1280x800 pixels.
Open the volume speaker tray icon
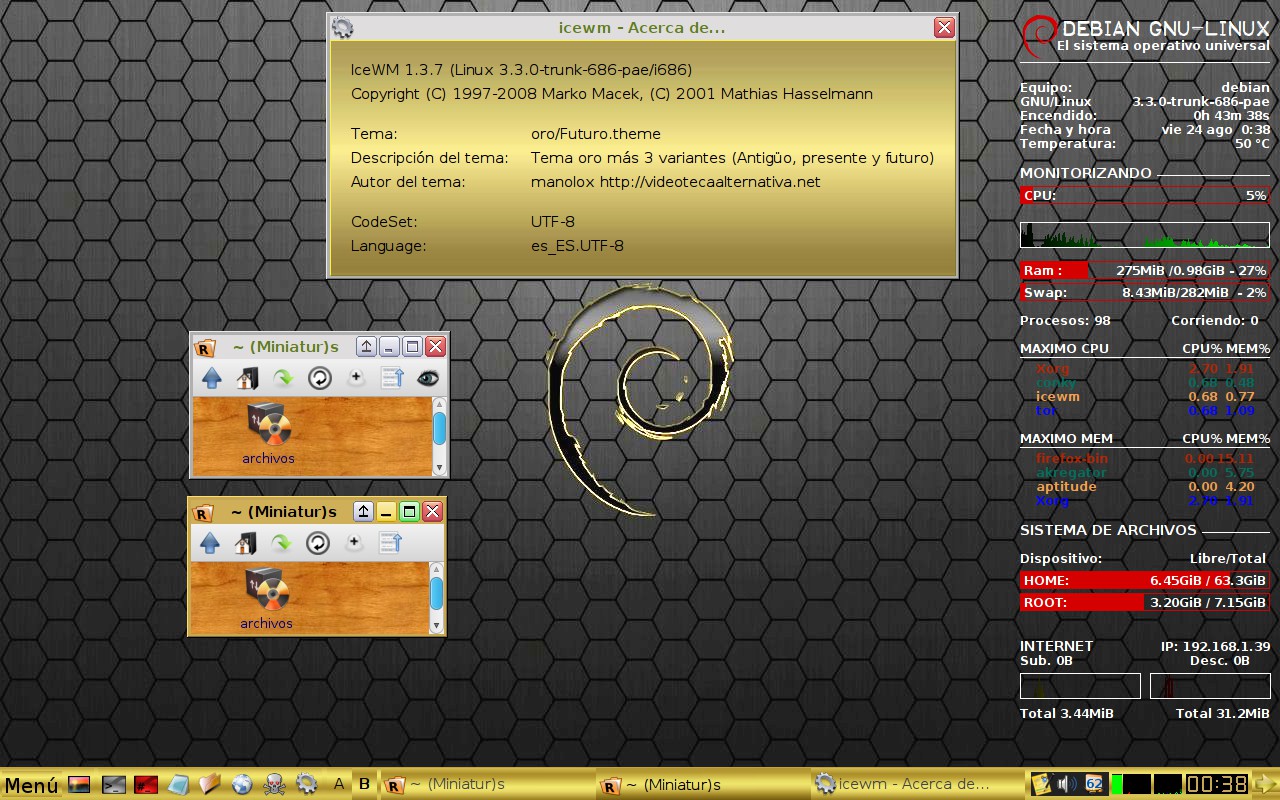1068,785
